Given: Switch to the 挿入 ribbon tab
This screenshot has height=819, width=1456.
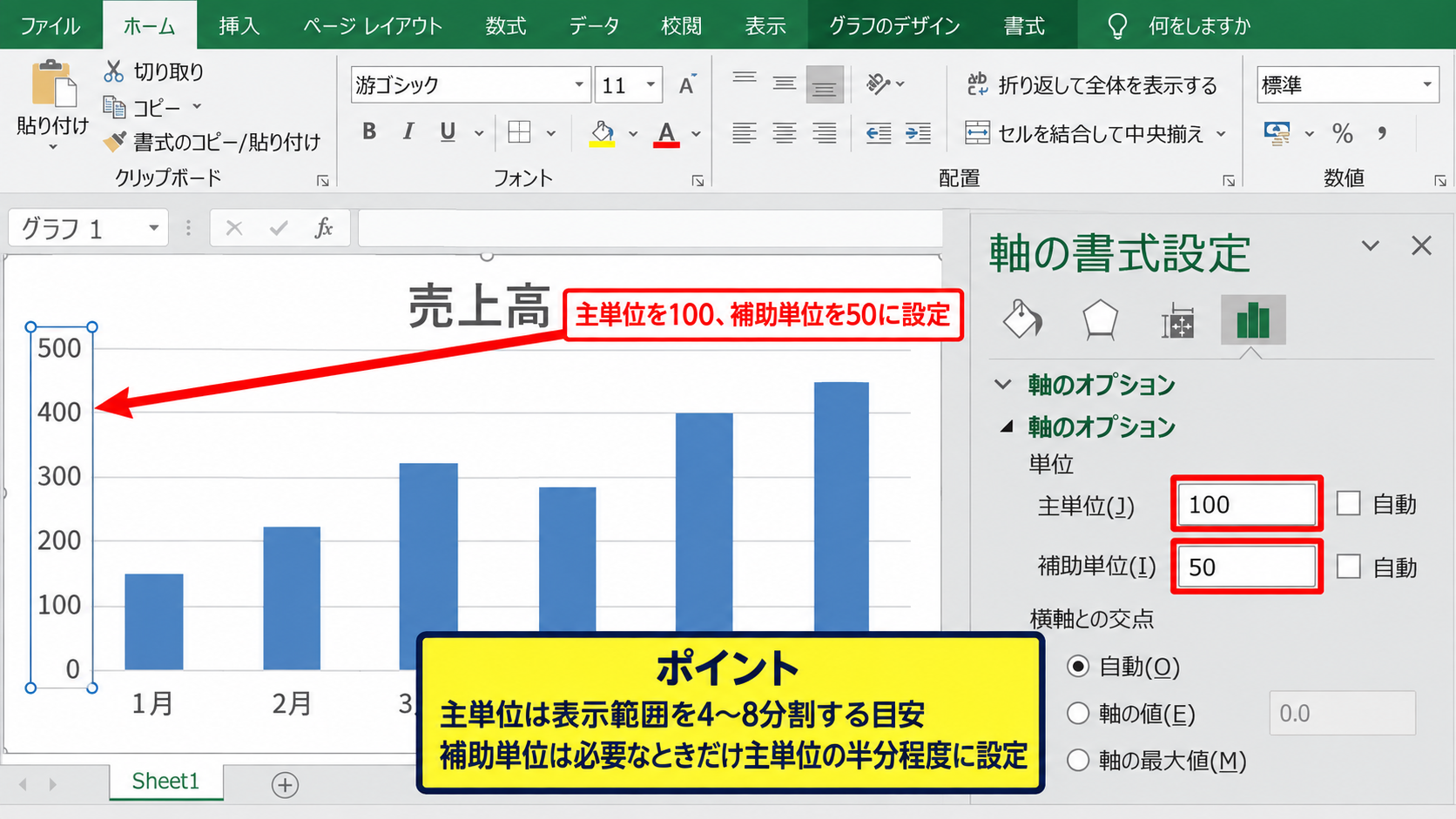Looking at the screenshot, I should (239, 26).
